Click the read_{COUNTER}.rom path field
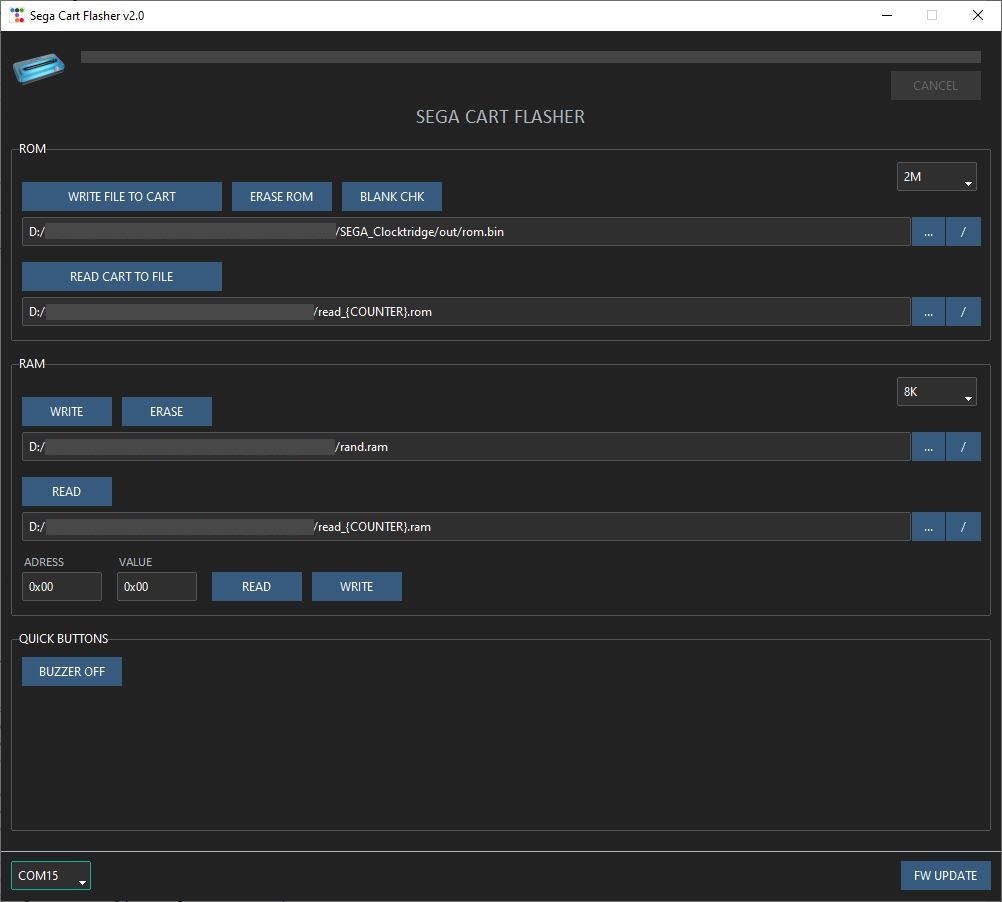The width and height of the screenshot is (1002, 902). (x=466, y=312)
